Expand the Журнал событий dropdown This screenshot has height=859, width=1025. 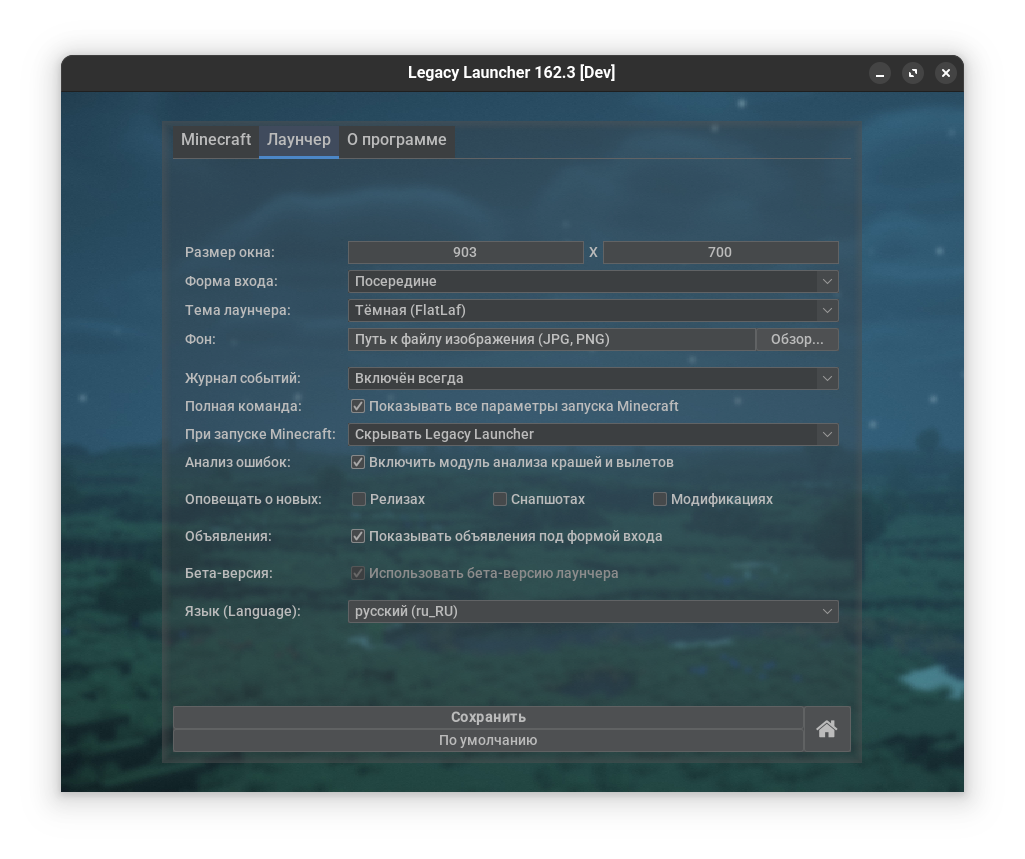pos(593,379)
